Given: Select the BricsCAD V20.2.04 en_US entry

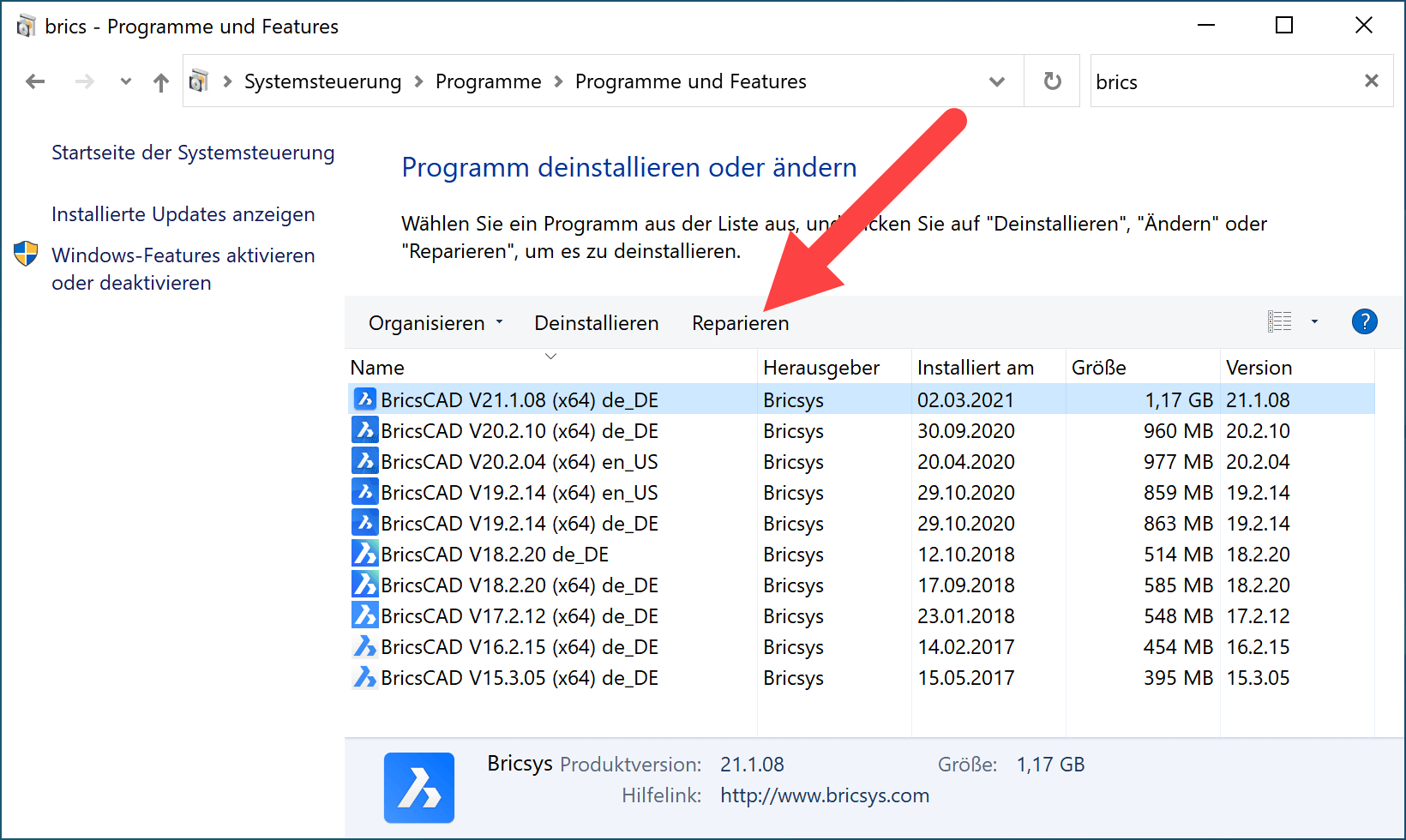Looking at the screenshot, I should point(519,462).
